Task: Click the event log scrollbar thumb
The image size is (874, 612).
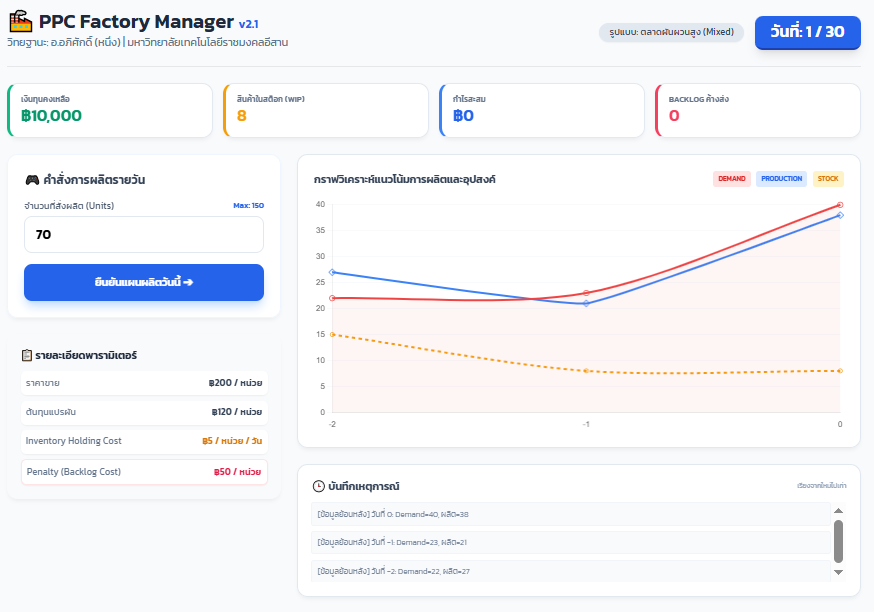Action: [x=838, y=541]
